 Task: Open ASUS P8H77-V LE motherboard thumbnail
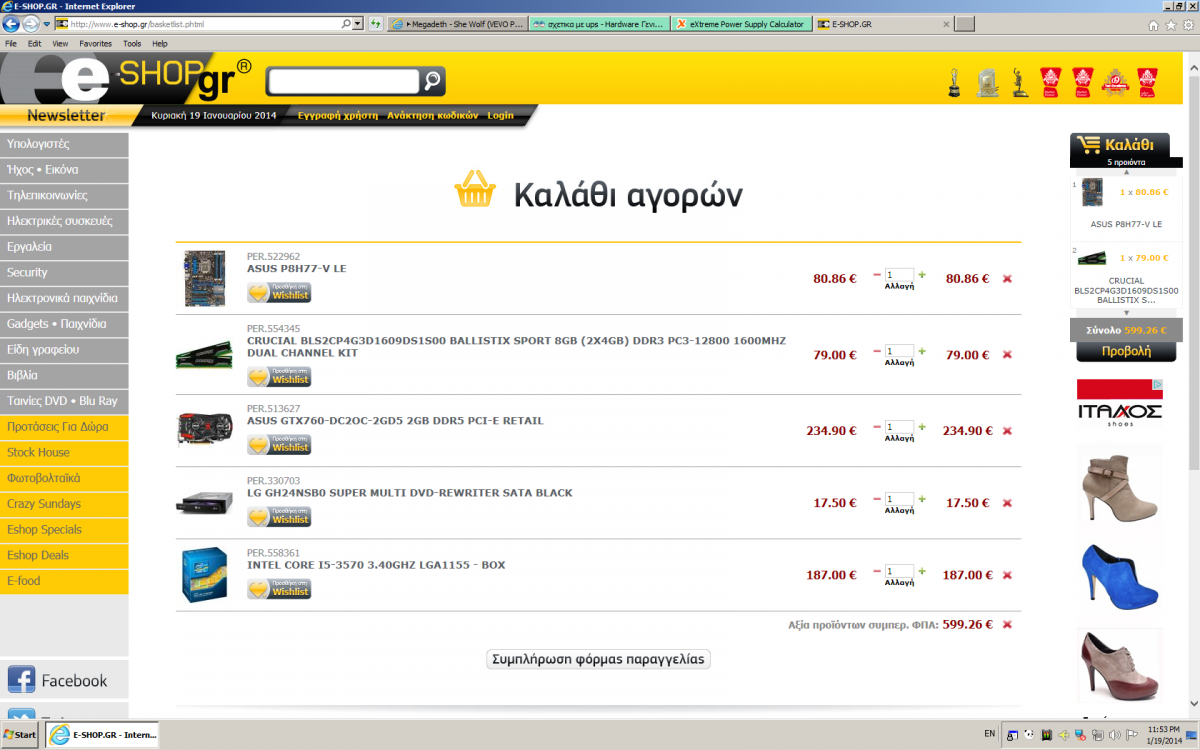[x=206, y=278]
